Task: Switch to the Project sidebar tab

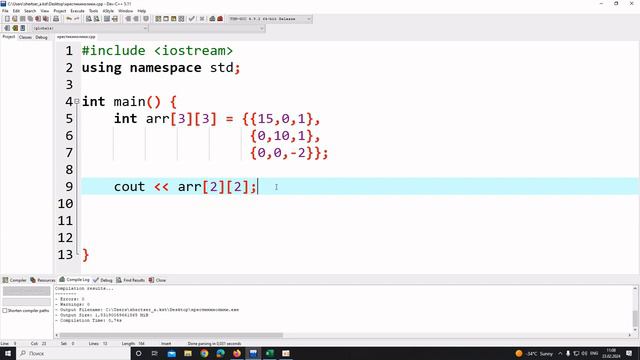Action: click(x=9, y=37)
